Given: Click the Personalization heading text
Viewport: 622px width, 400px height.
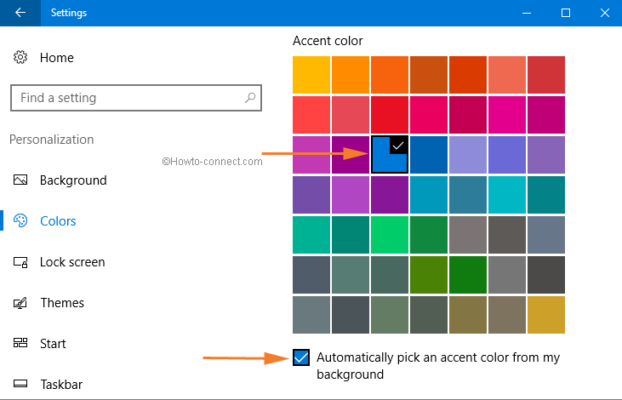Looking at the screenshot, I should click(52, 139).
